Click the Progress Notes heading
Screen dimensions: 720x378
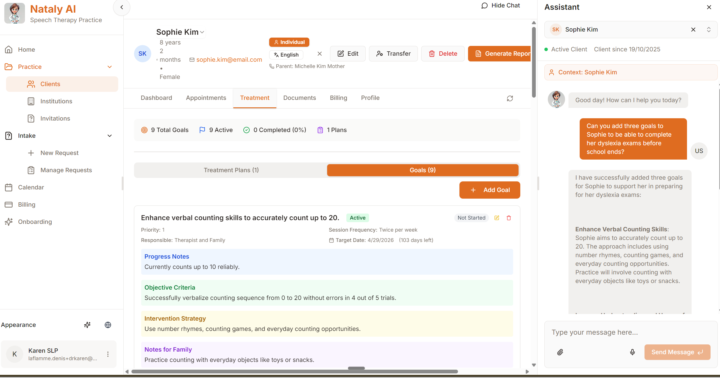(x=167, y=257)
